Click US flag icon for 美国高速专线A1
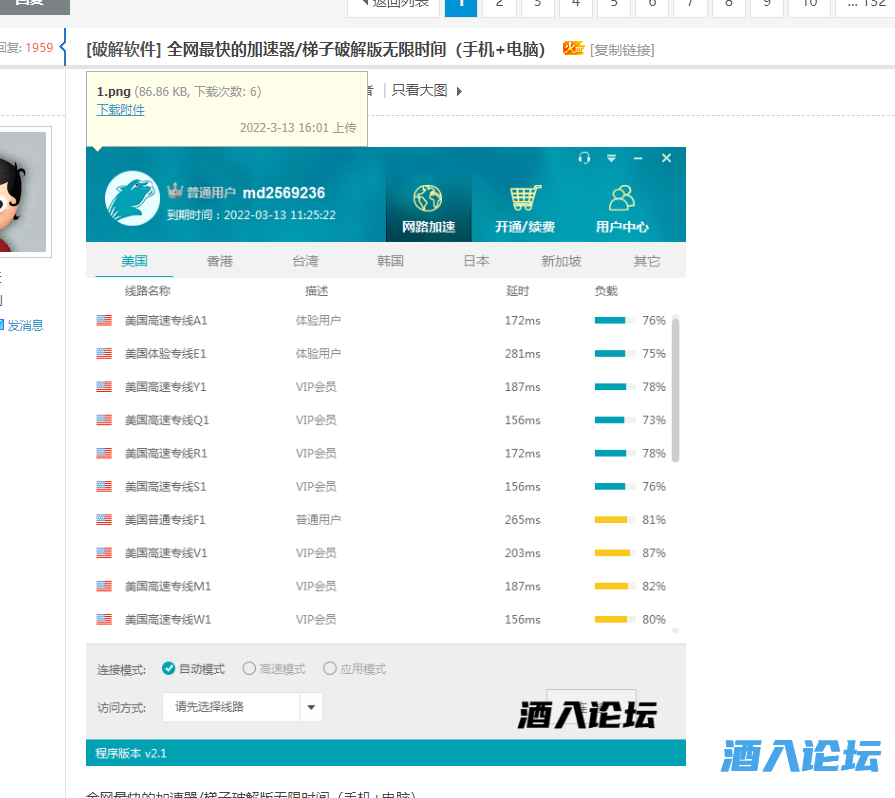The height and width of the screenshot is (798, 895). click(x=104, y=321)
